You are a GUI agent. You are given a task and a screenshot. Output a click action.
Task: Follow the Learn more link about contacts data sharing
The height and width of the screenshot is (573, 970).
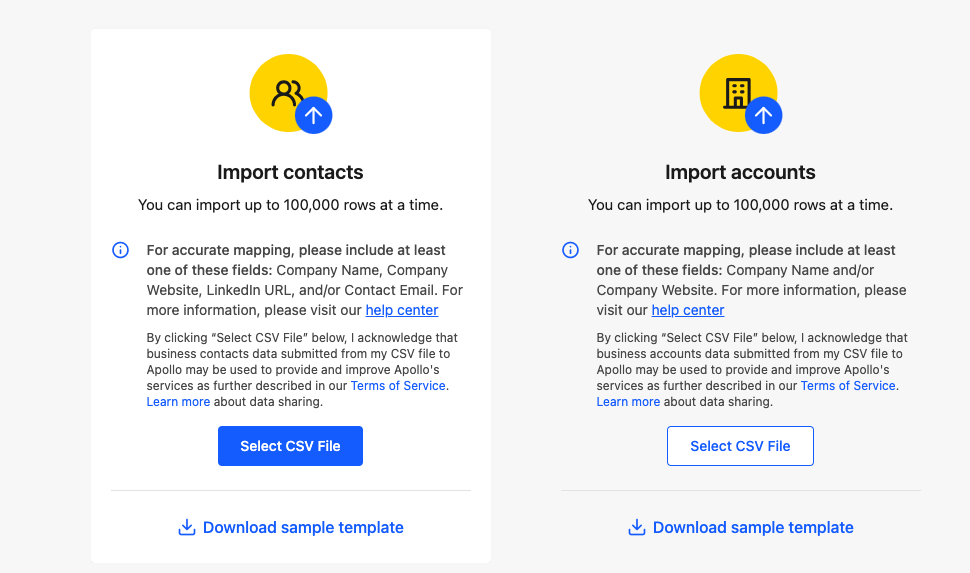[x=178, y=402]
